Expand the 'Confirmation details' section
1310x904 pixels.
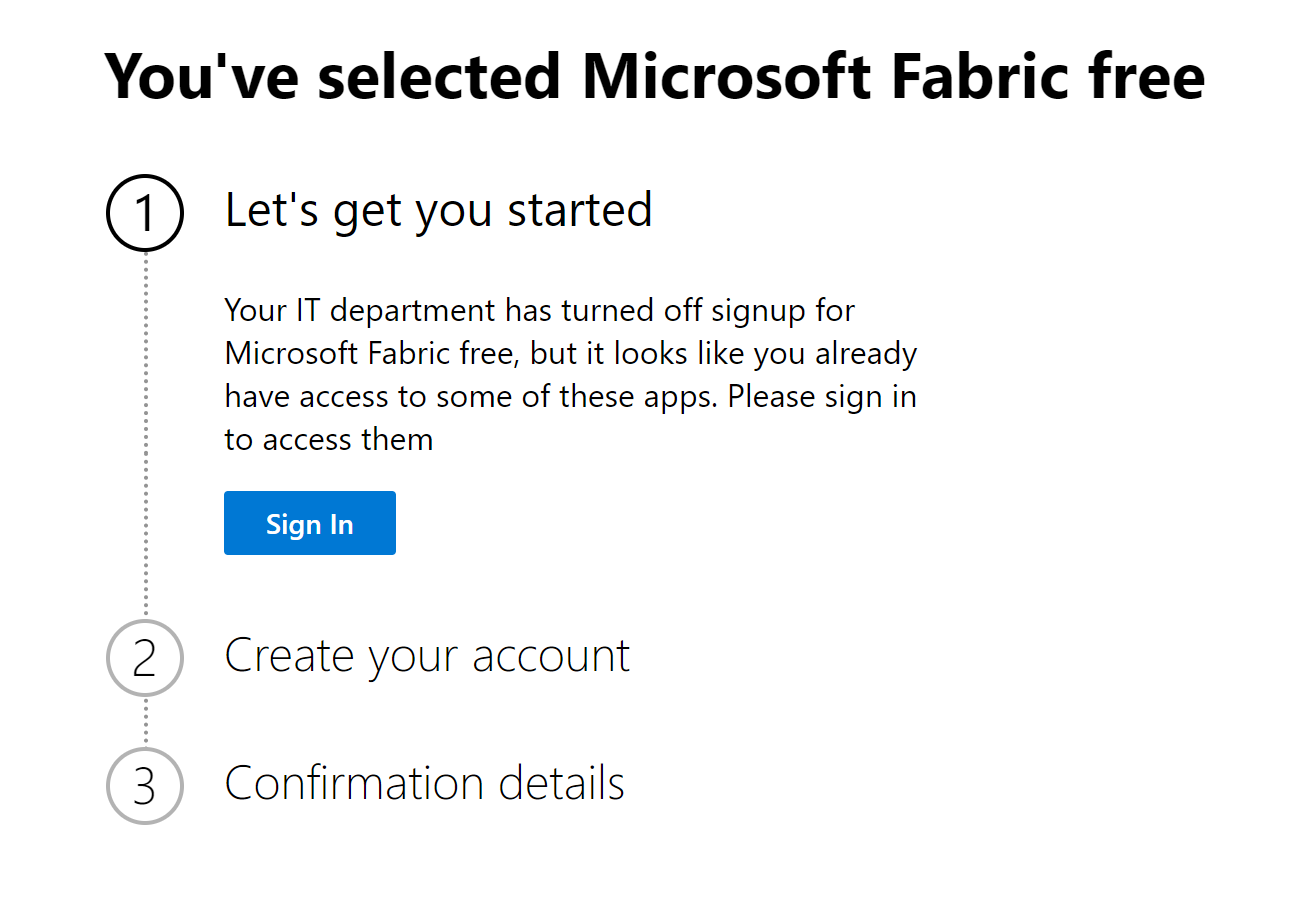pos(425,784)
